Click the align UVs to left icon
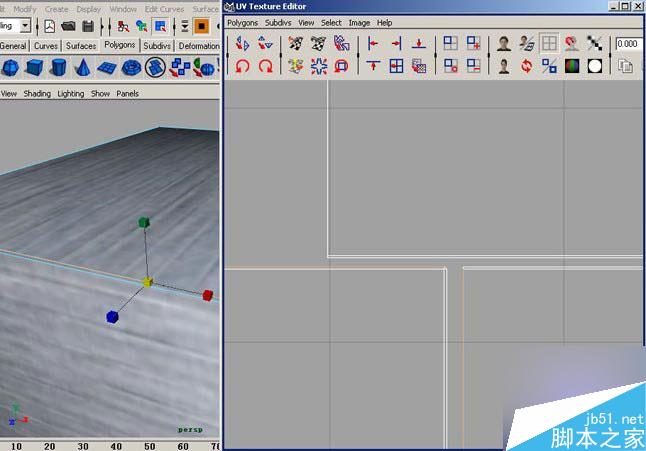The image size is (646, 451). [x=373, y=43]
